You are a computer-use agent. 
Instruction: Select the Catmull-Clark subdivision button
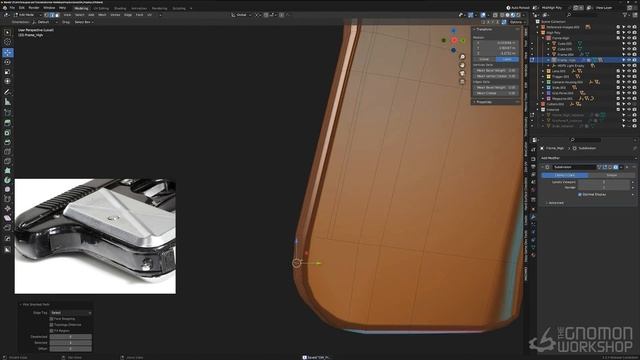565,175
